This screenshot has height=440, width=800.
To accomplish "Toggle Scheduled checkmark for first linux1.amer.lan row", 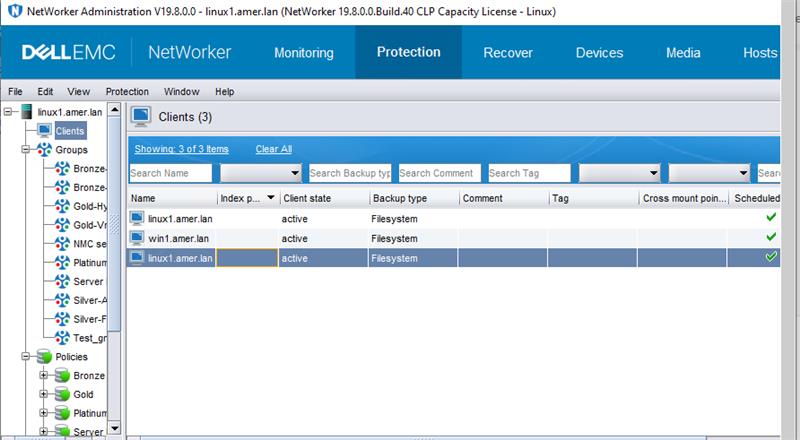I will point(770,218).
